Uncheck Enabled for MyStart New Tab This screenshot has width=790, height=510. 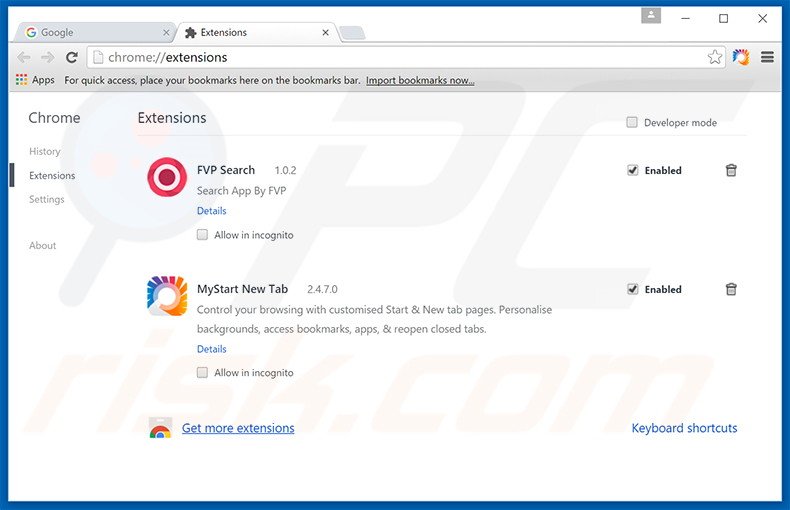[x=632, y=289]
